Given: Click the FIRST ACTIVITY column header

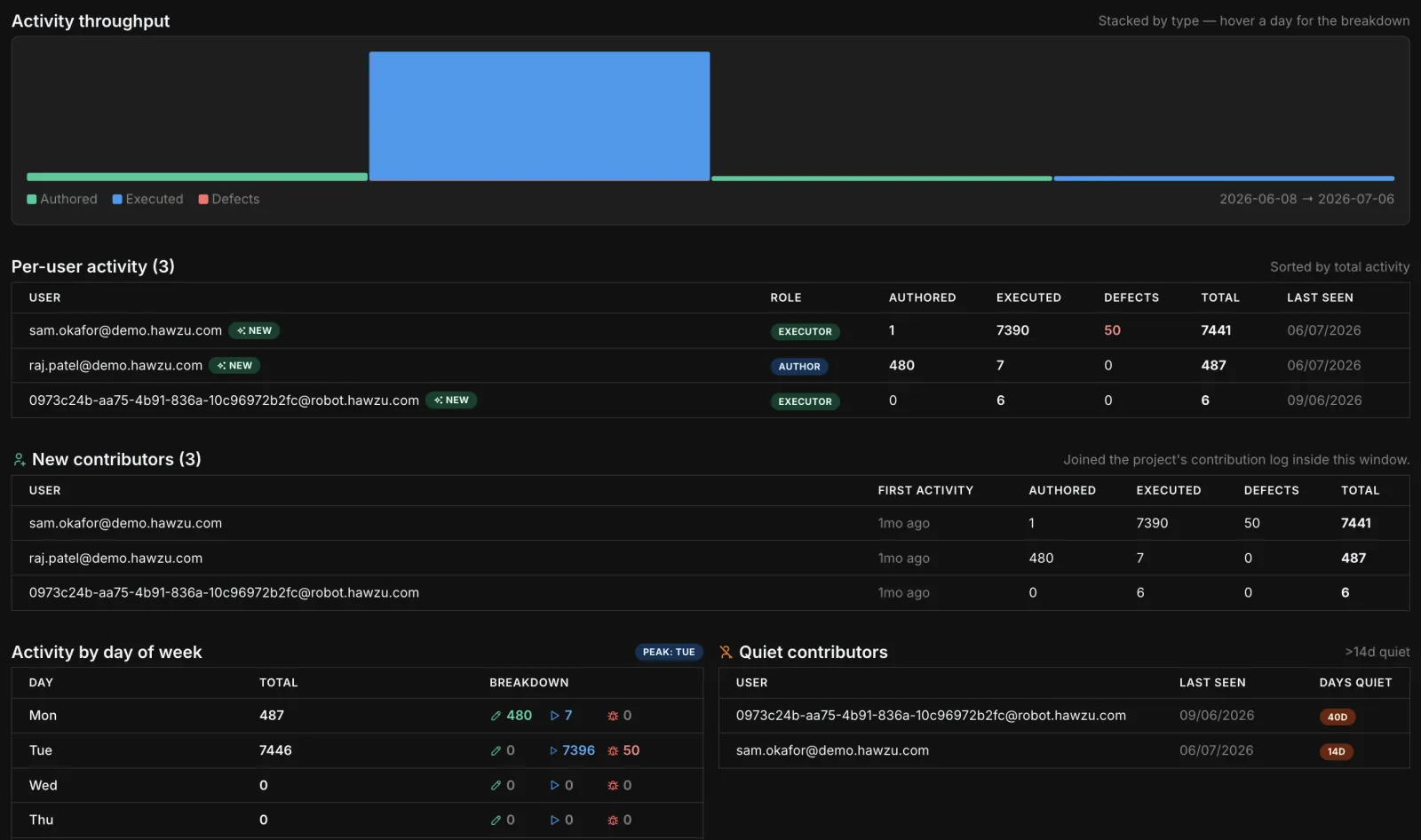Looking at the screenshot, I should pos(925,491).
